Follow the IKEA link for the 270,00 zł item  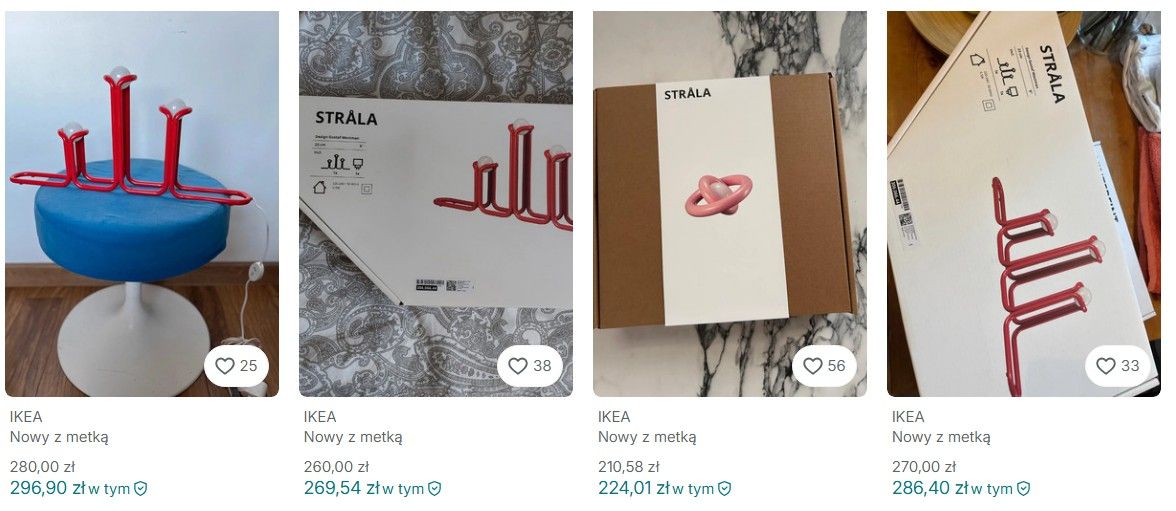(x=908, y=417)
